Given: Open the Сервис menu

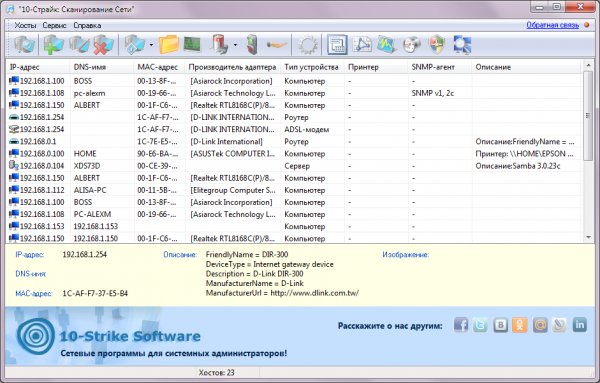Looking at the screenshot, I should click(x=54, y=25).
